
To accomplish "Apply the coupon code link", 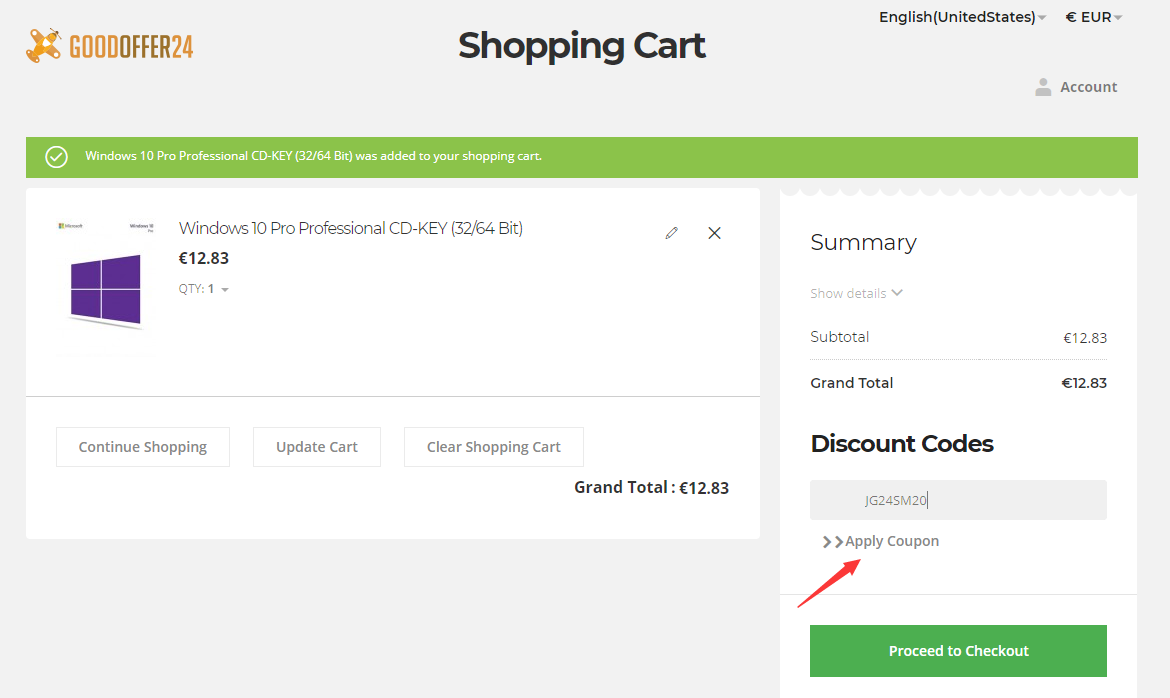I will tap(892, 542).
